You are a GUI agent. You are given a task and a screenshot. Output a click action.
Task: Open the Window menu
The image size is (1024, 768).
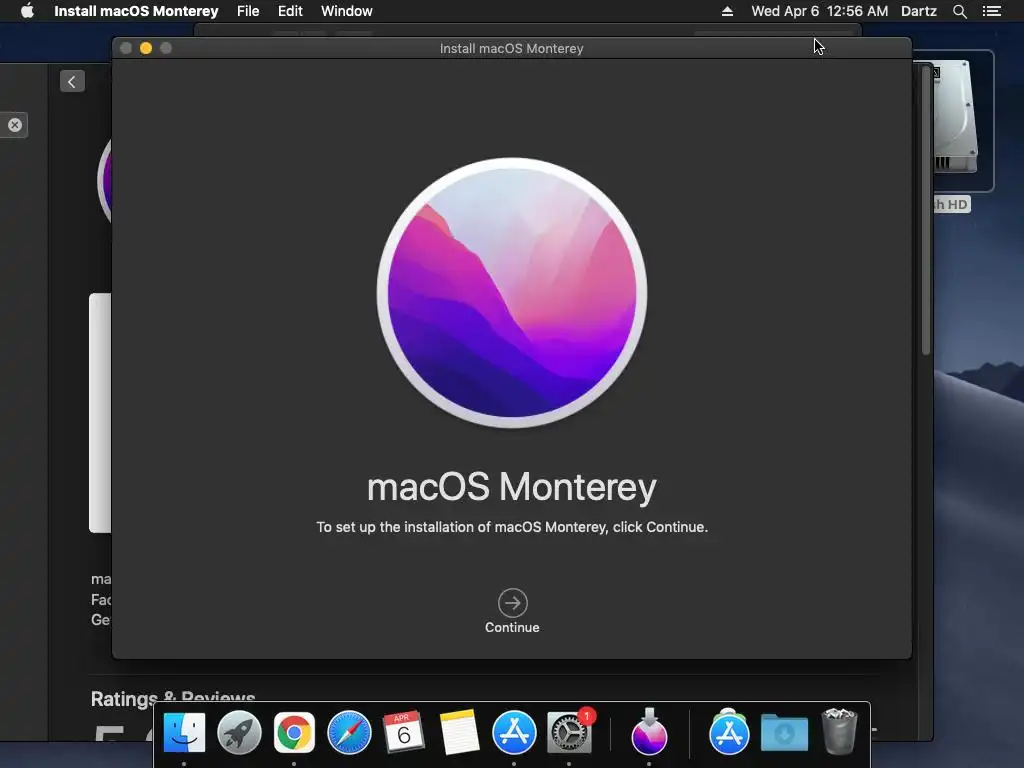tap(347, 11)
